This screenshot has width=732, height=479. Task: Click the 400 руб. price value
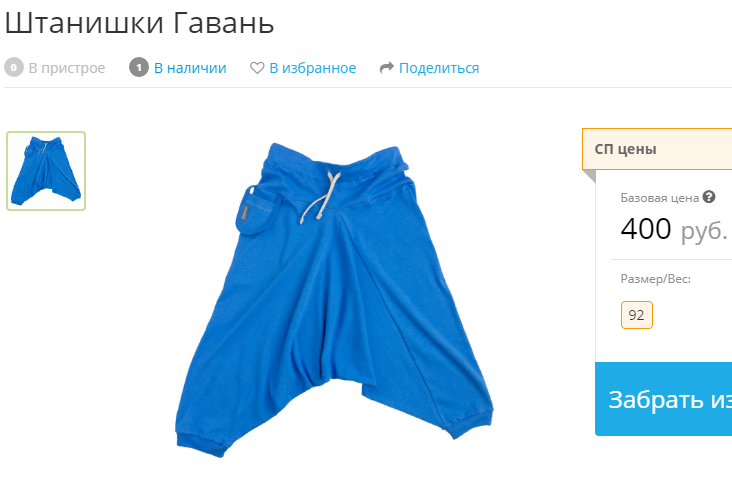tap(674, 229)
